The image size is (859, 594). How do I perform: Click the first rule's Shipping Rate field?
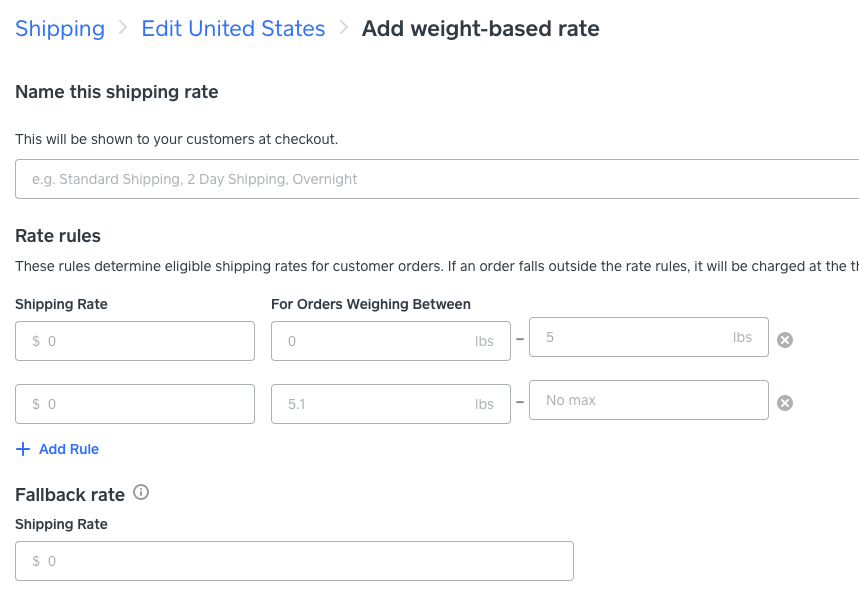[135, 341]
